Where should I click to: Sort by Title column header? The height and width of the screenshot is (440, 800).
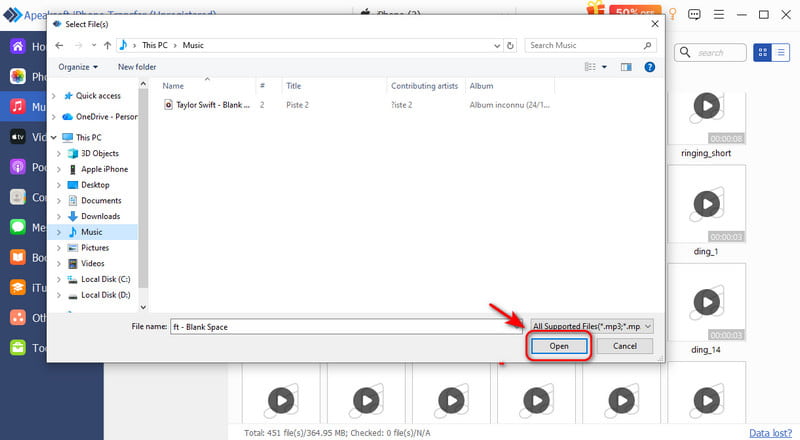pyautogui.click(x=293, y=86)
